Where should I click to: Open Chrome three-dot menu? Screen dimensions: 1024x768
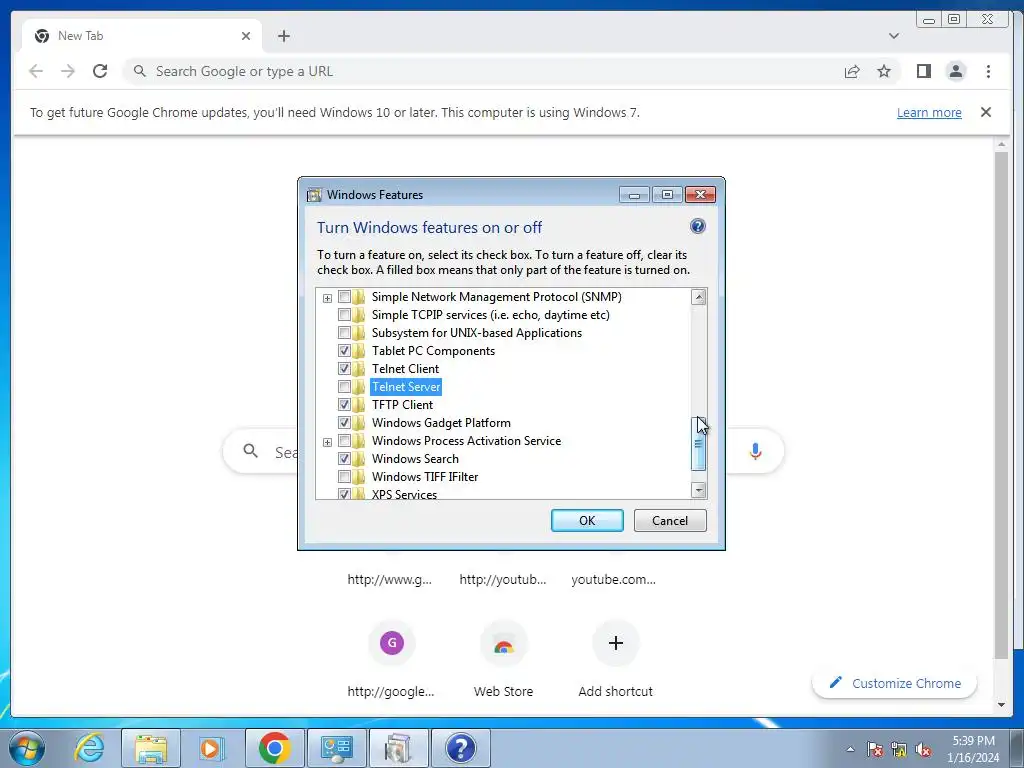(988, 71)
